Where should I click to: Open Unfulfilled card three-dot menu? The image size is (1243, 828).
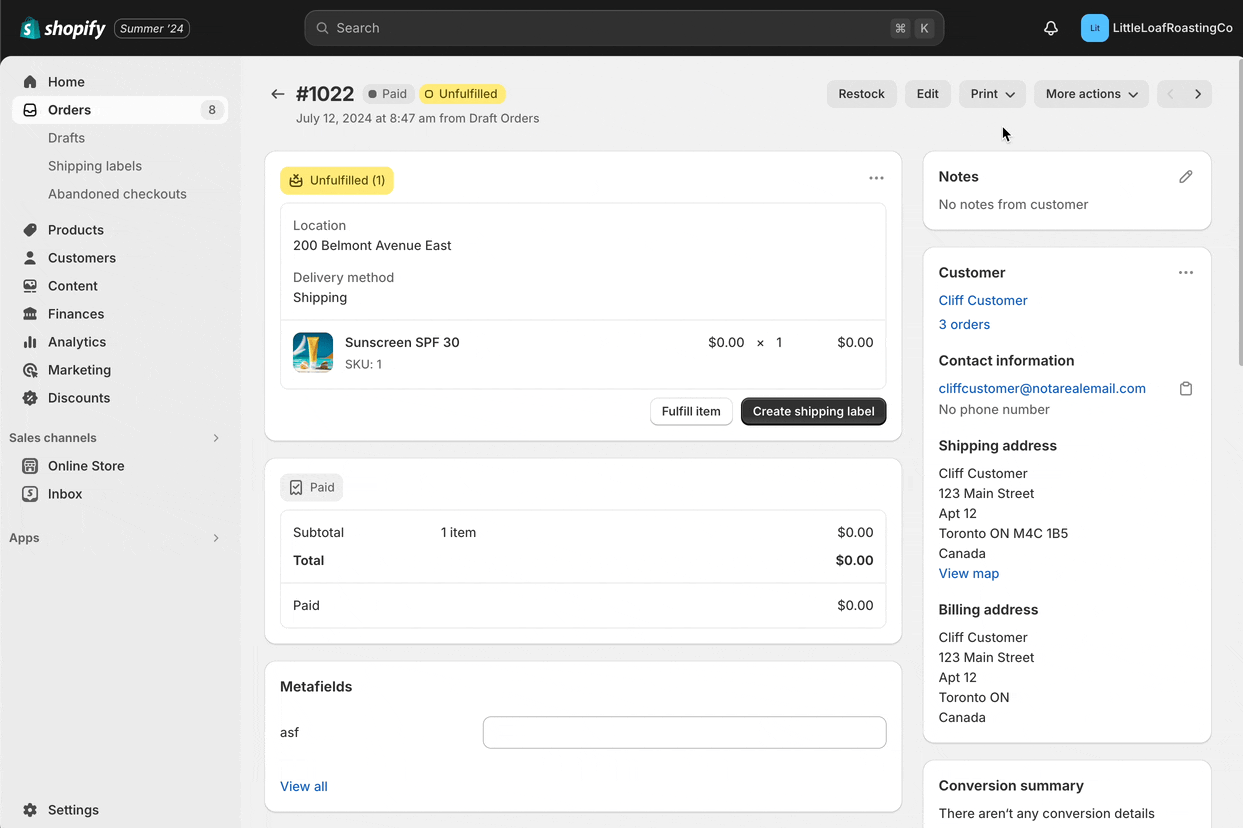(876, 179)
